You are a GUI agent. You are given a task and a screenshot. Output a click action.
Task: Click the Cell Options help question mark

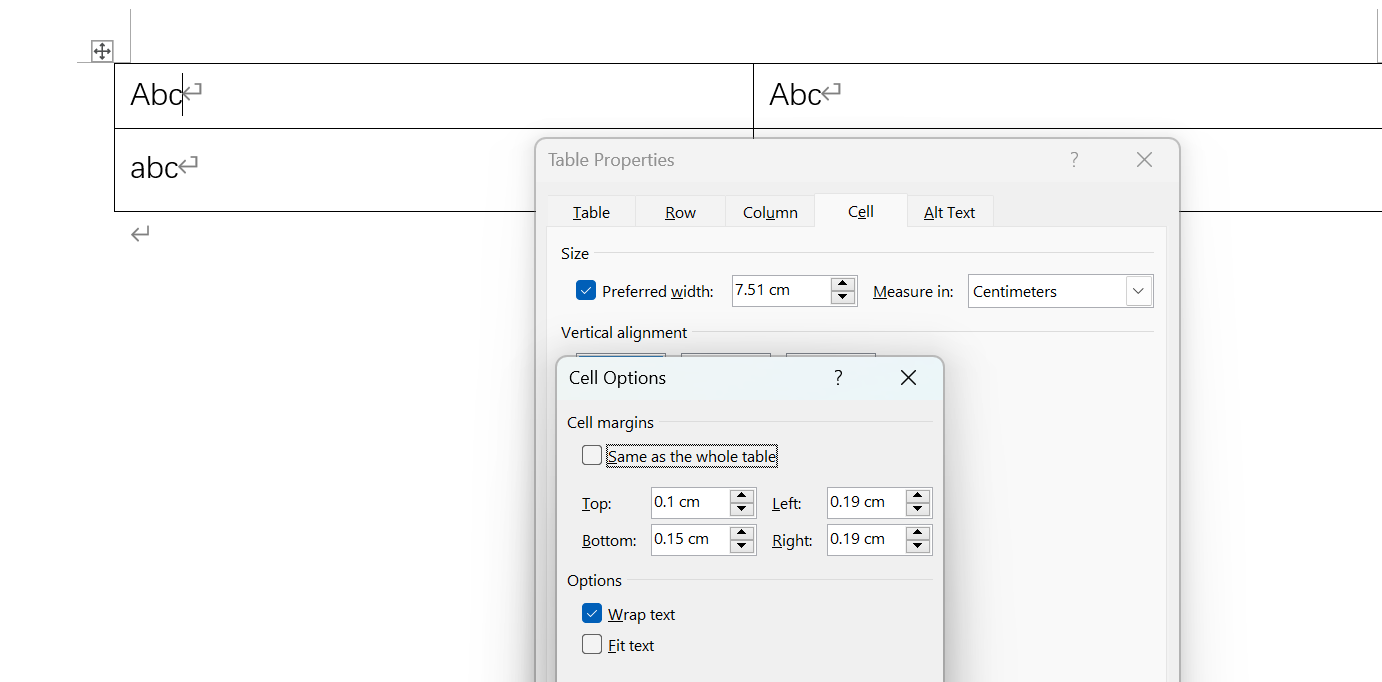click(x=838, y=377)
